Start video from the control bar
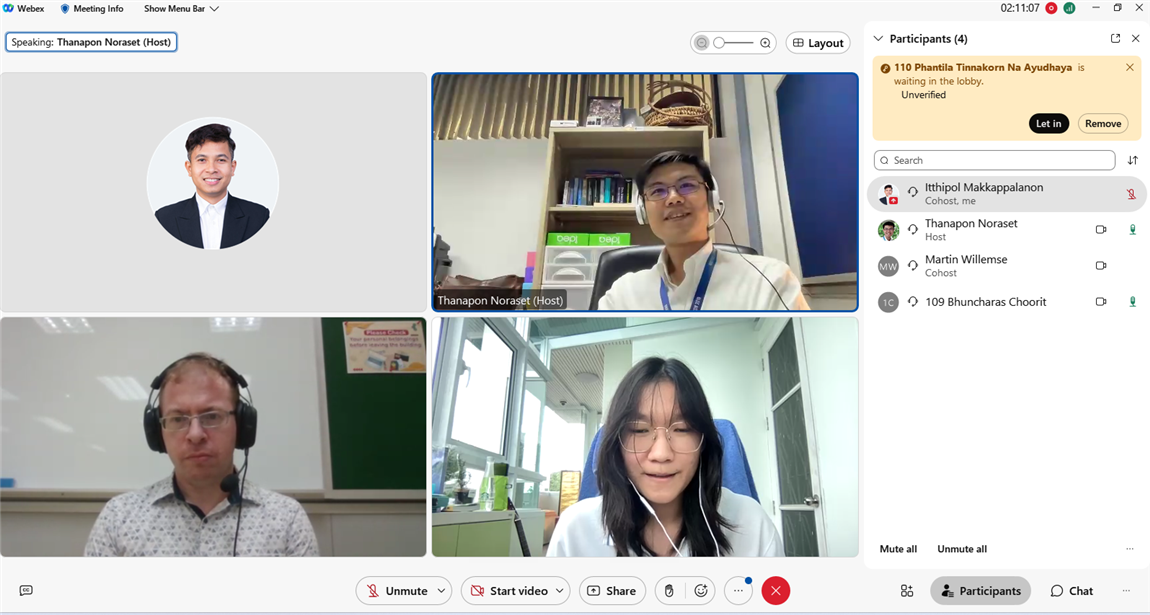Screen dimensions: 1150x615 [x=508, y=591]
